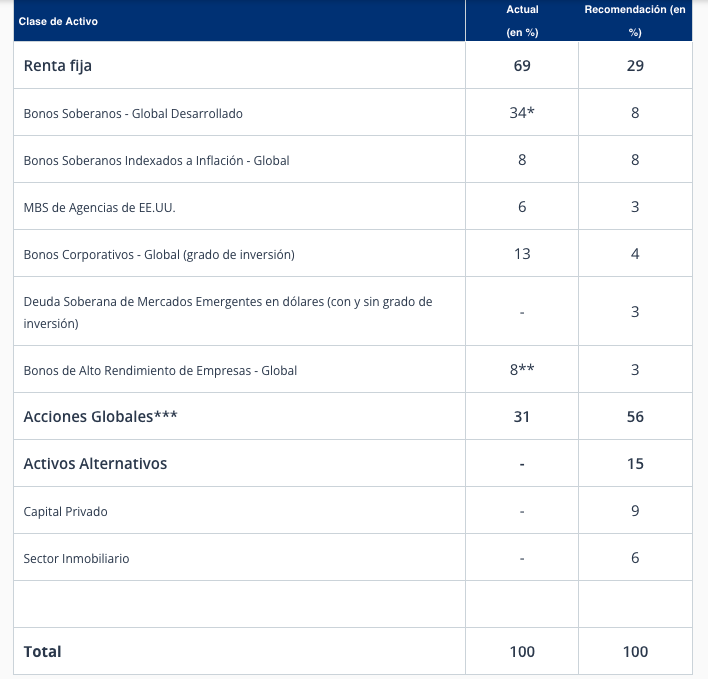
Task: Select the Capital Privado row label
Action: [x=65, y=512]
